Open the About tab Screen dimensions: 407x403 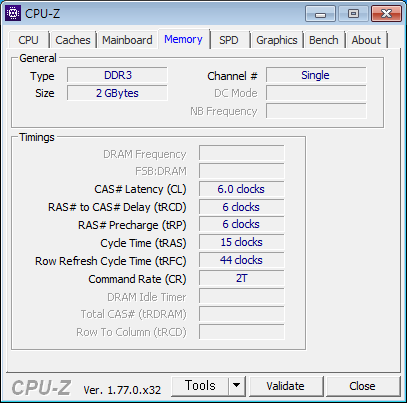366,40
